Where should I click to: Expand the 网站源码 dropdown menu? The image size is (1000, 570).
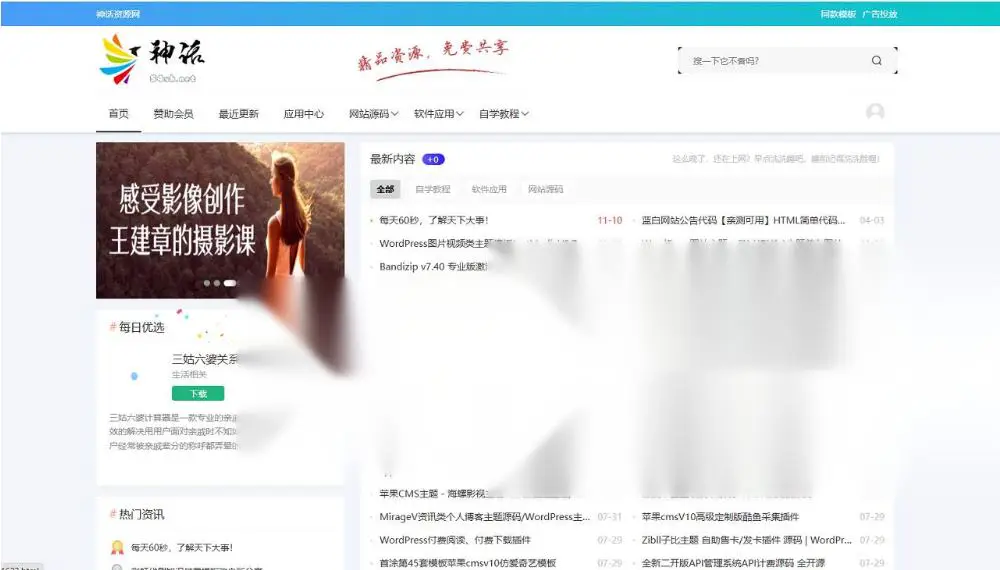pyautogui.click(x=373, y=114)
